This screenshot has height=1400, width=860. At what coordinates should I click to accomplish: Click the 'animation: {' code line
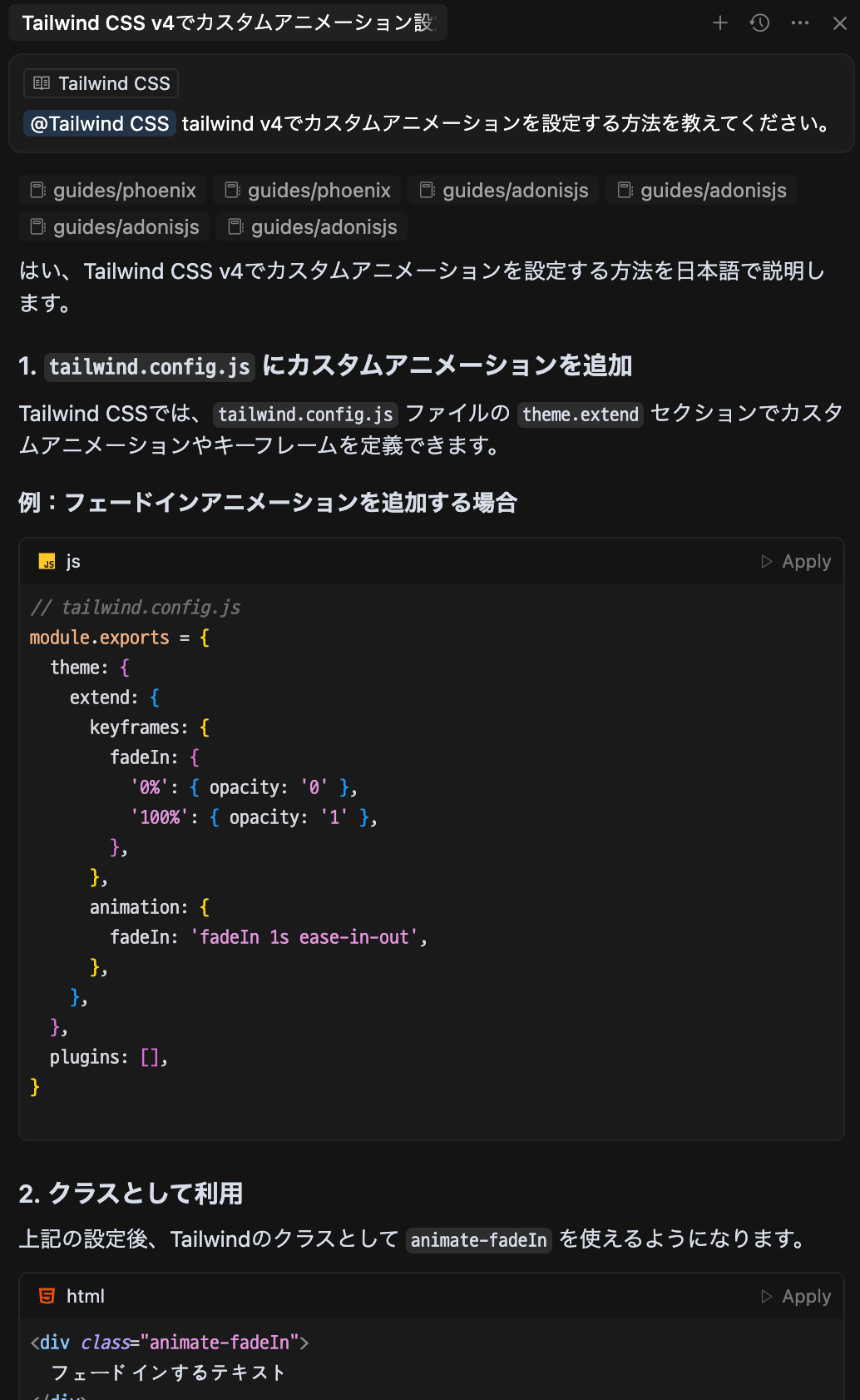pos(150,907)
